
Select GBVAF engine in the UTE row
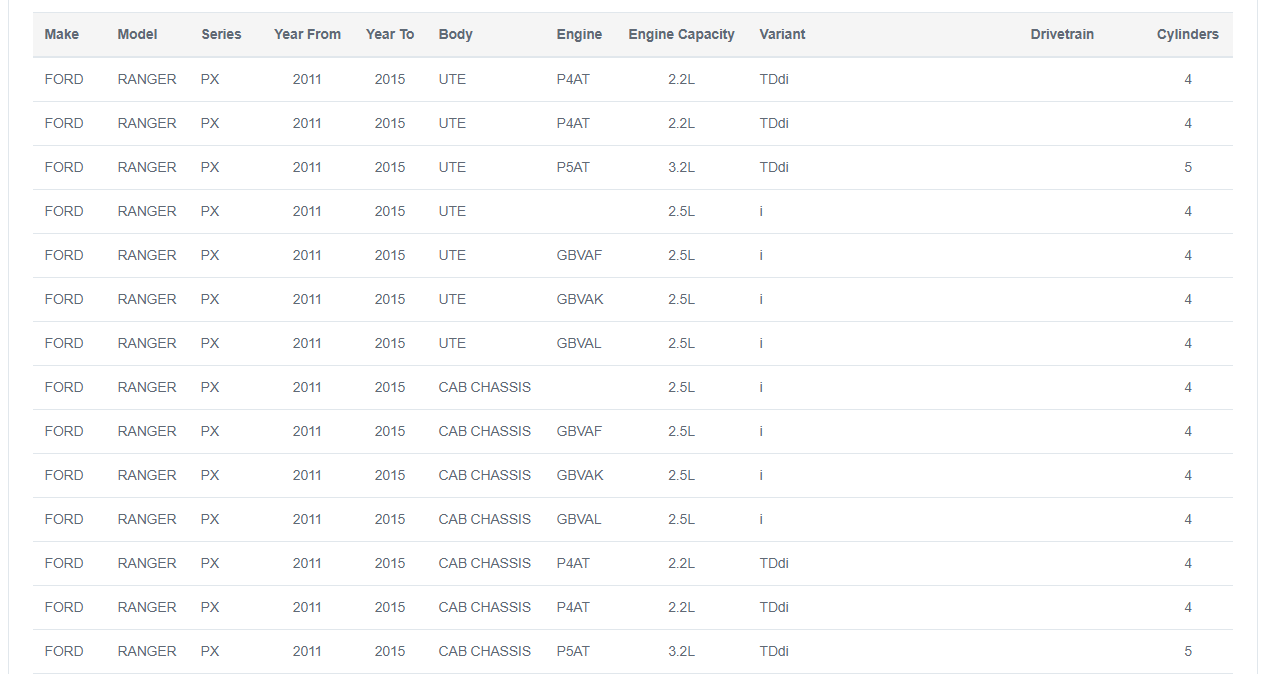point(580,255)
